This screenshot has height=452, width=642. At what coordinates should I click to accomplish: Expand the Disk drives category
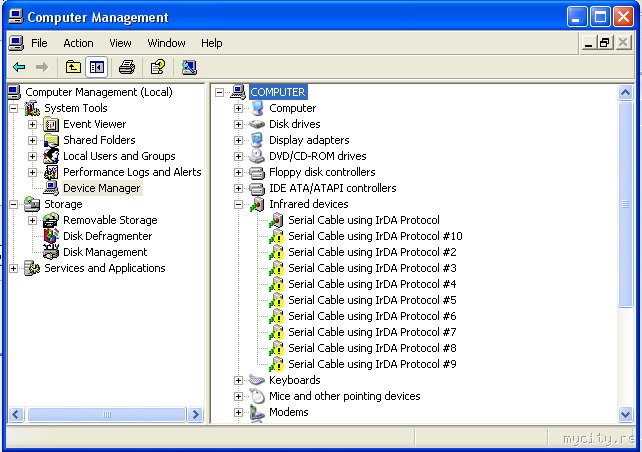238,124
